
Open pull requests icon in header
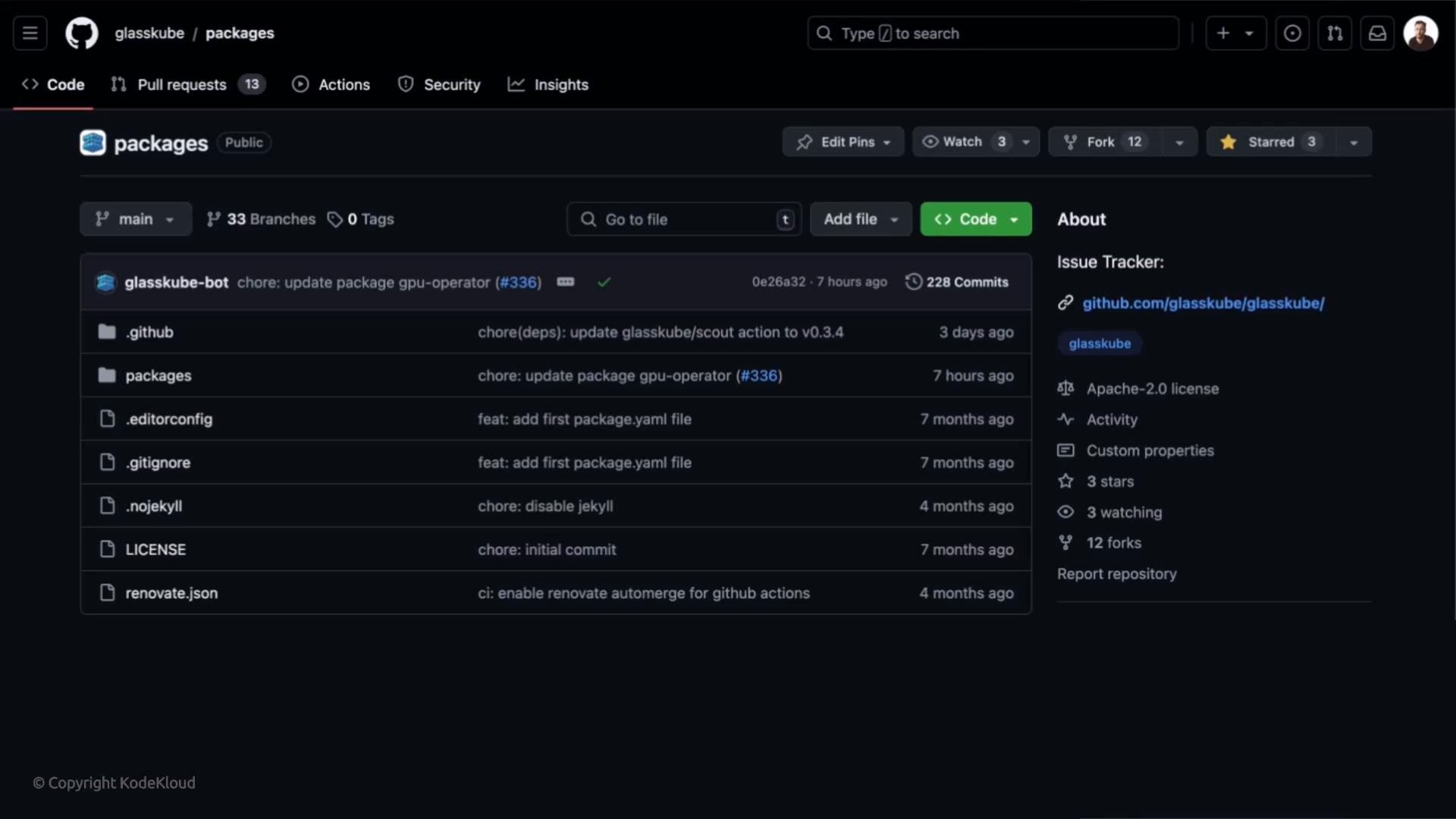pos(1335,33)
